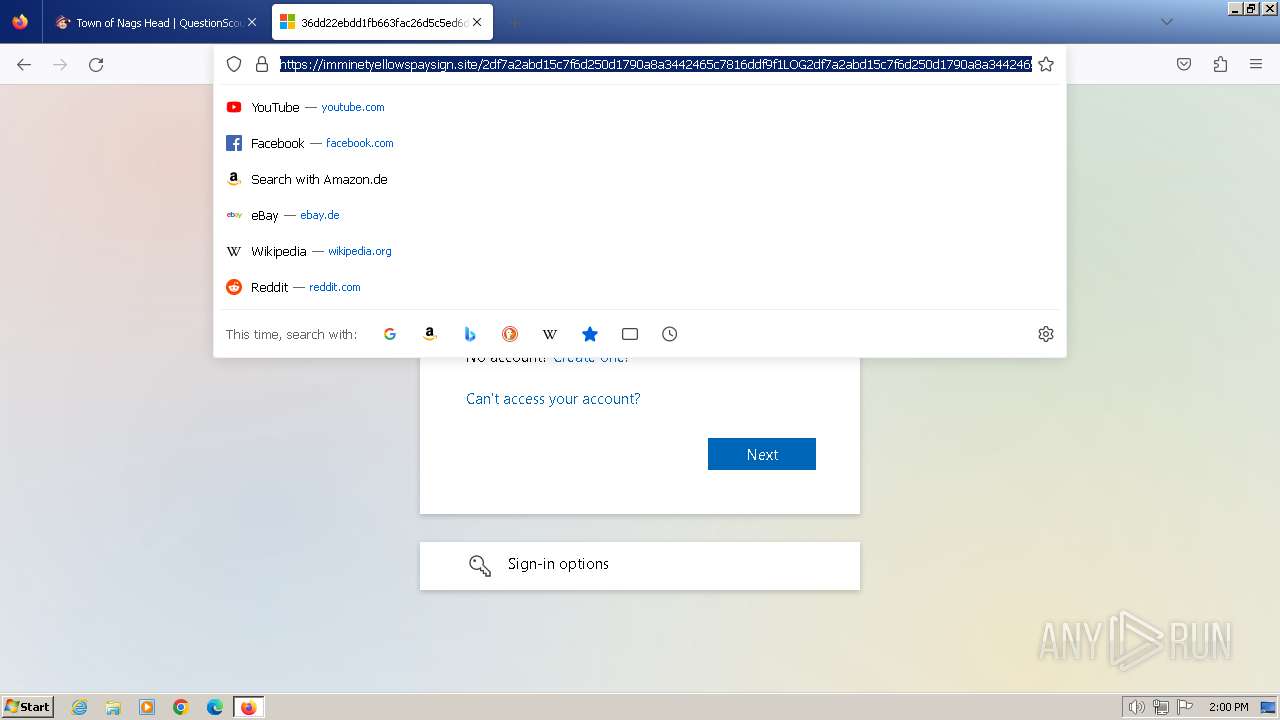Viewport: 1280px width, 720px height.
Task: Open Windows Media Player from taskbar
Action: pyautogui.click(x=147, y=707)
